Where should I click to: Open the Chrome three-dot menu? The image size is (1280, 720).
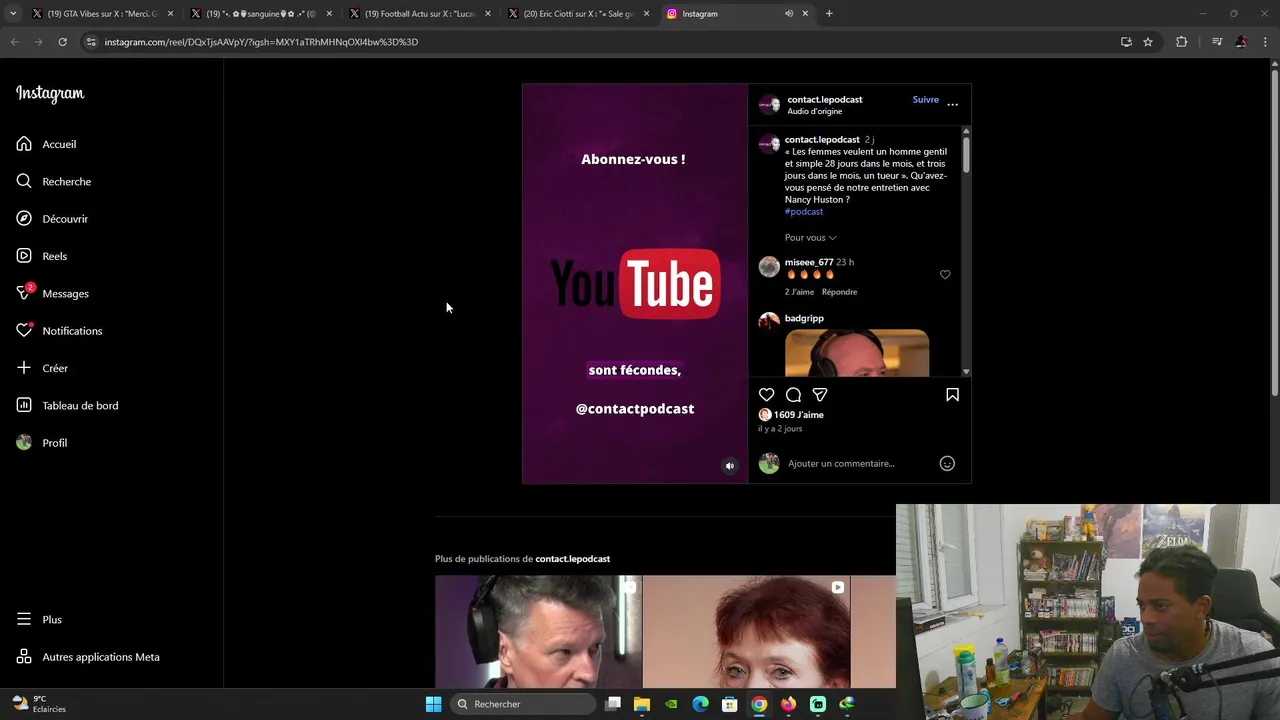(x=1265, y=42)
